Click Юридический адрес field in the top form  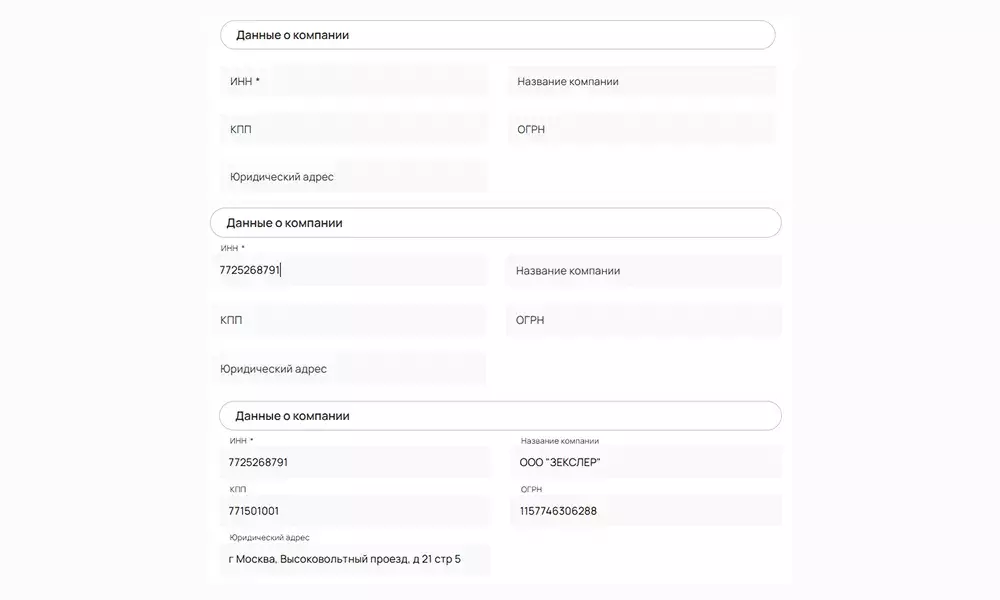tap(353, 177)
